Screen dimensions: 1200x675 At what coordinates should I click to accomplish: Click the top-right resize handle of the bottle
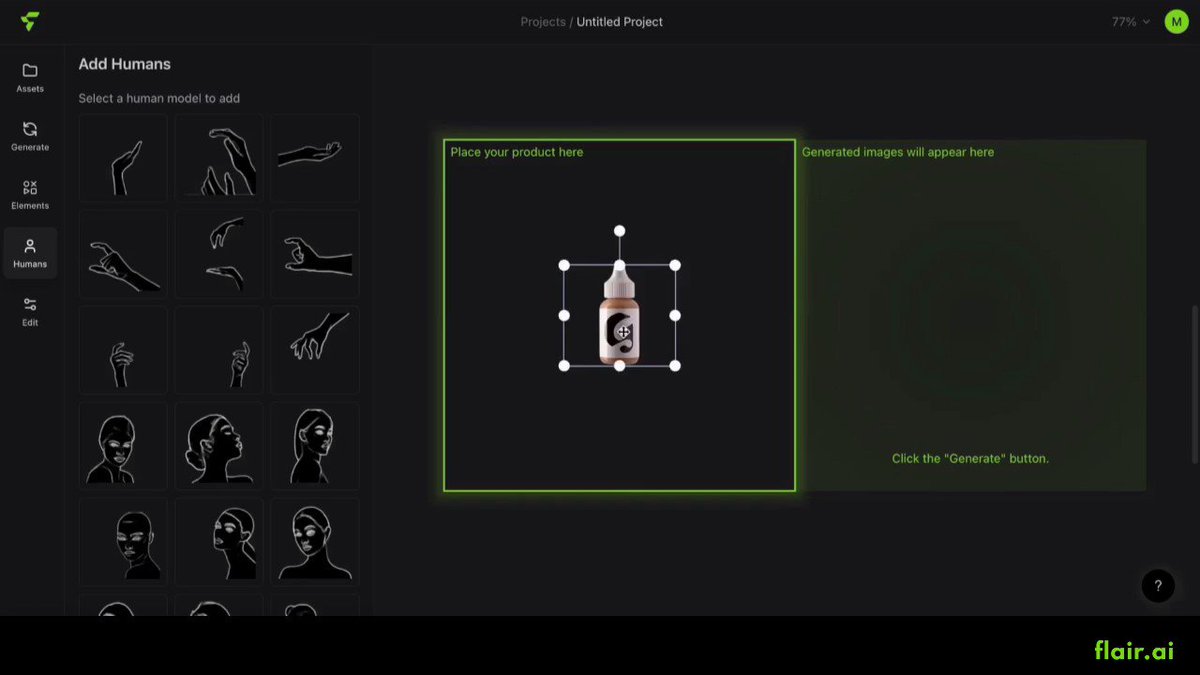pyautogui.click(x=675, y=265)
